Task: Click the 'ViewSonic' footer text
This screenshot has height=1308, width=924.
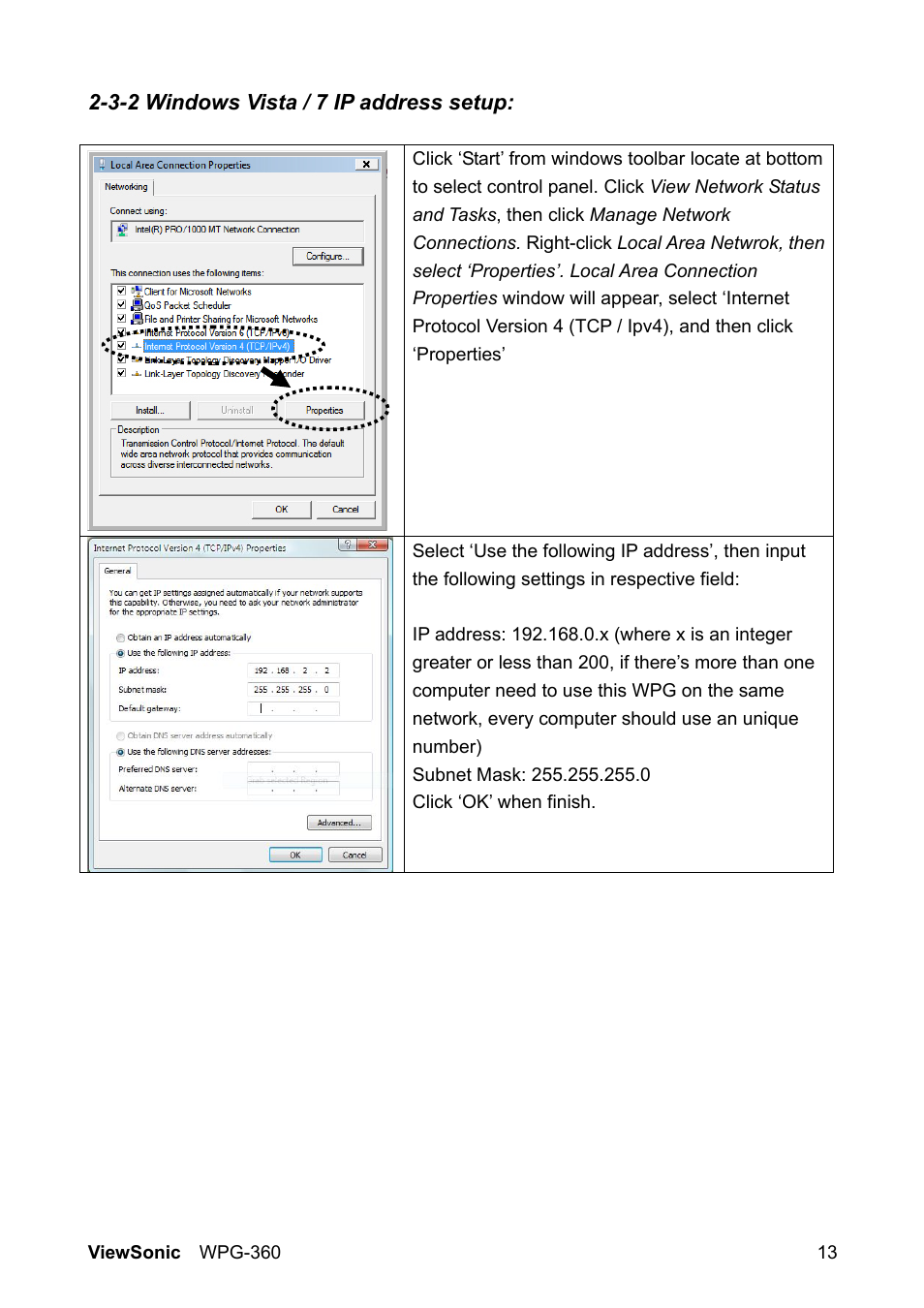Action: [x=134, y=1252]
